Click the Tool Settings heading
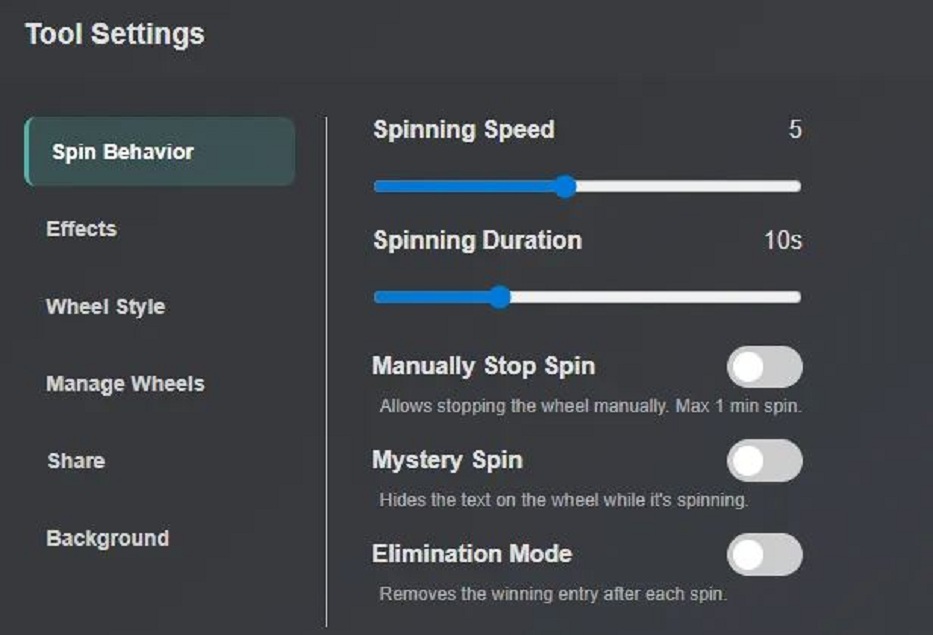933x635 pixels. (114, 34)
